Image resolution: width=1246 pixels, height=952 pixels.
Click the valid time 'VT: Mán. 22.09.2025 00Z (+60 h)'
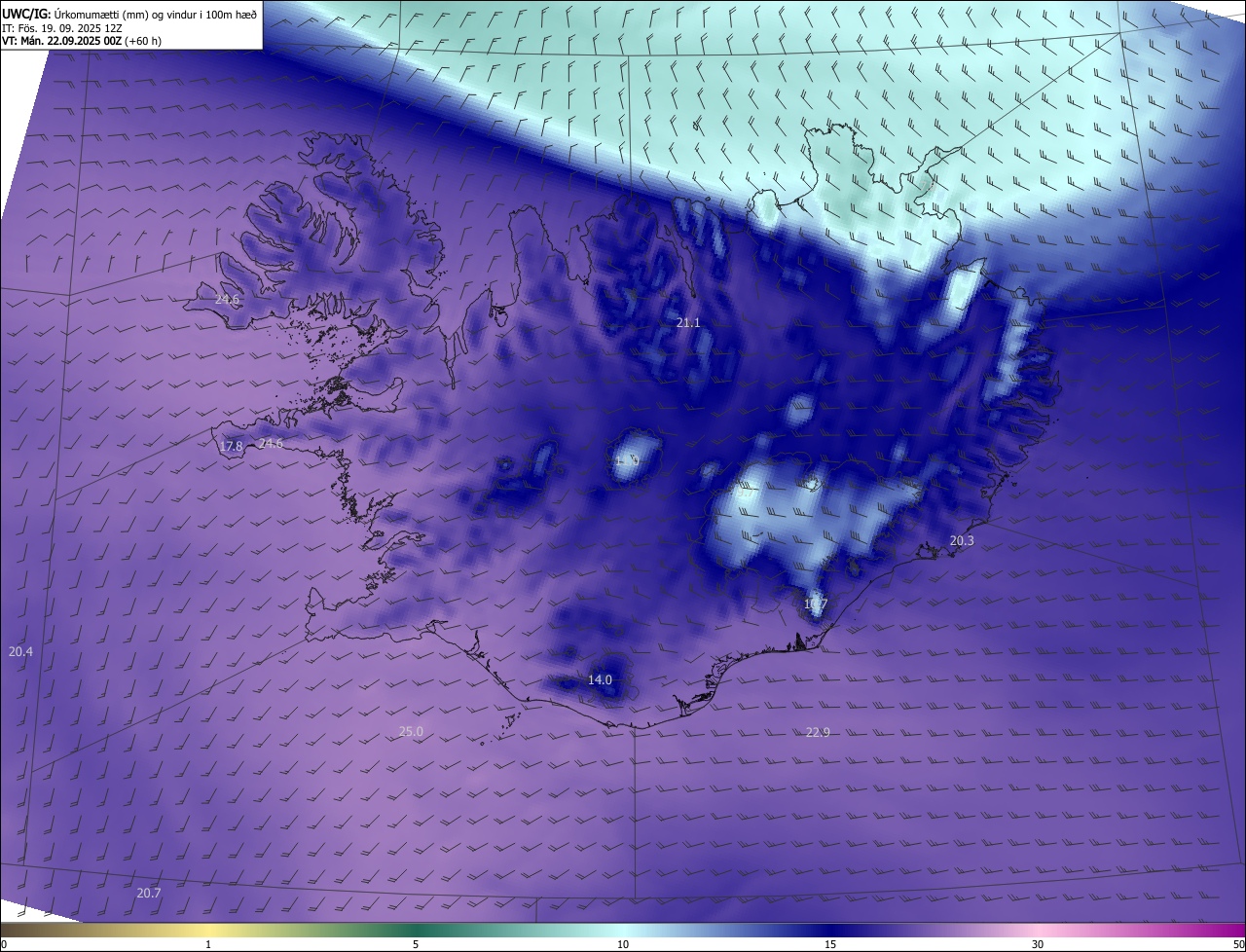point(82,41)
